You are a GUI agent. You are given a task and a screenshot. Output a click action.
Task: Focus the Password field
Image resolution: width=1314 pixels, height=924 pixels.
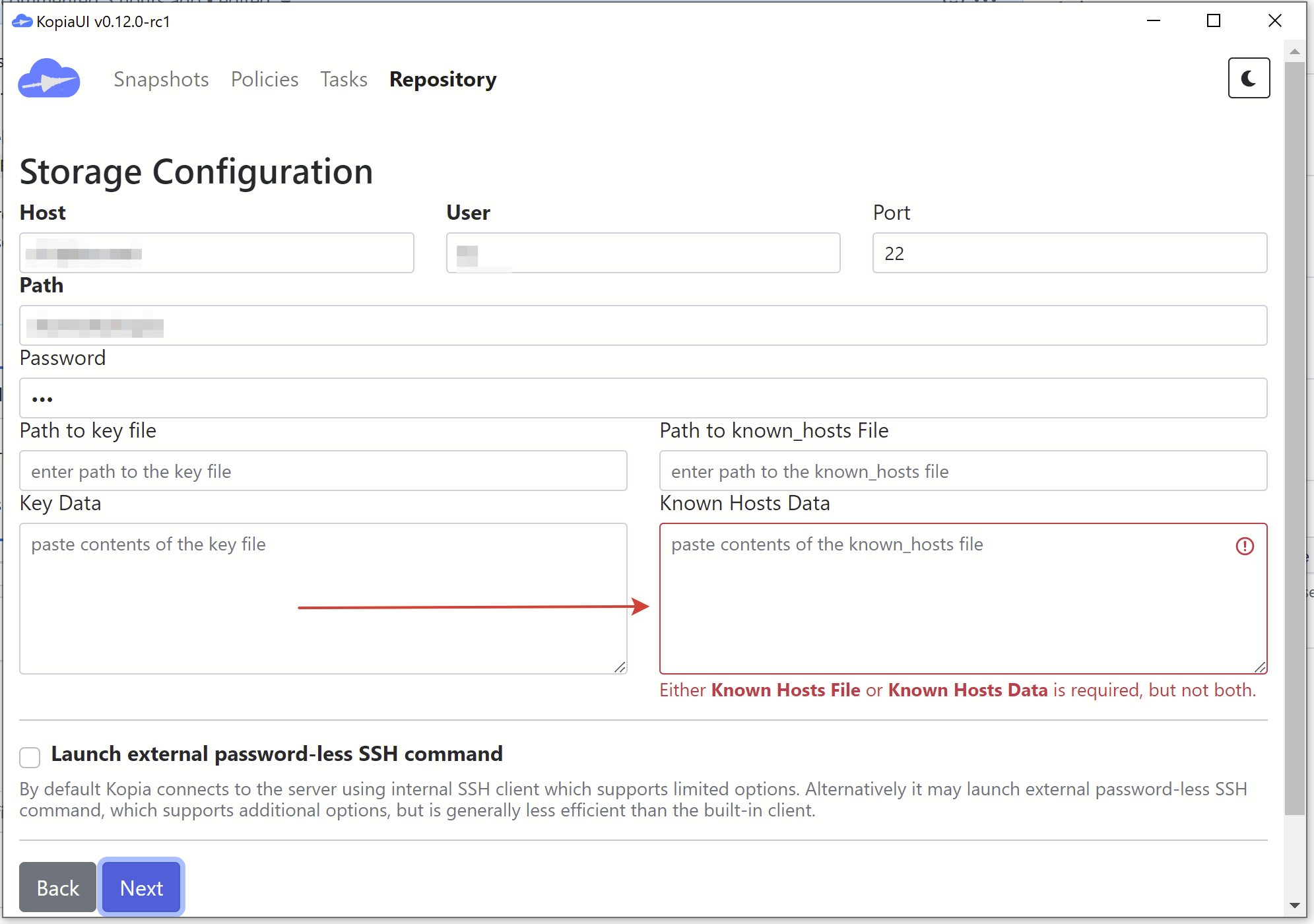click(643, 398)
